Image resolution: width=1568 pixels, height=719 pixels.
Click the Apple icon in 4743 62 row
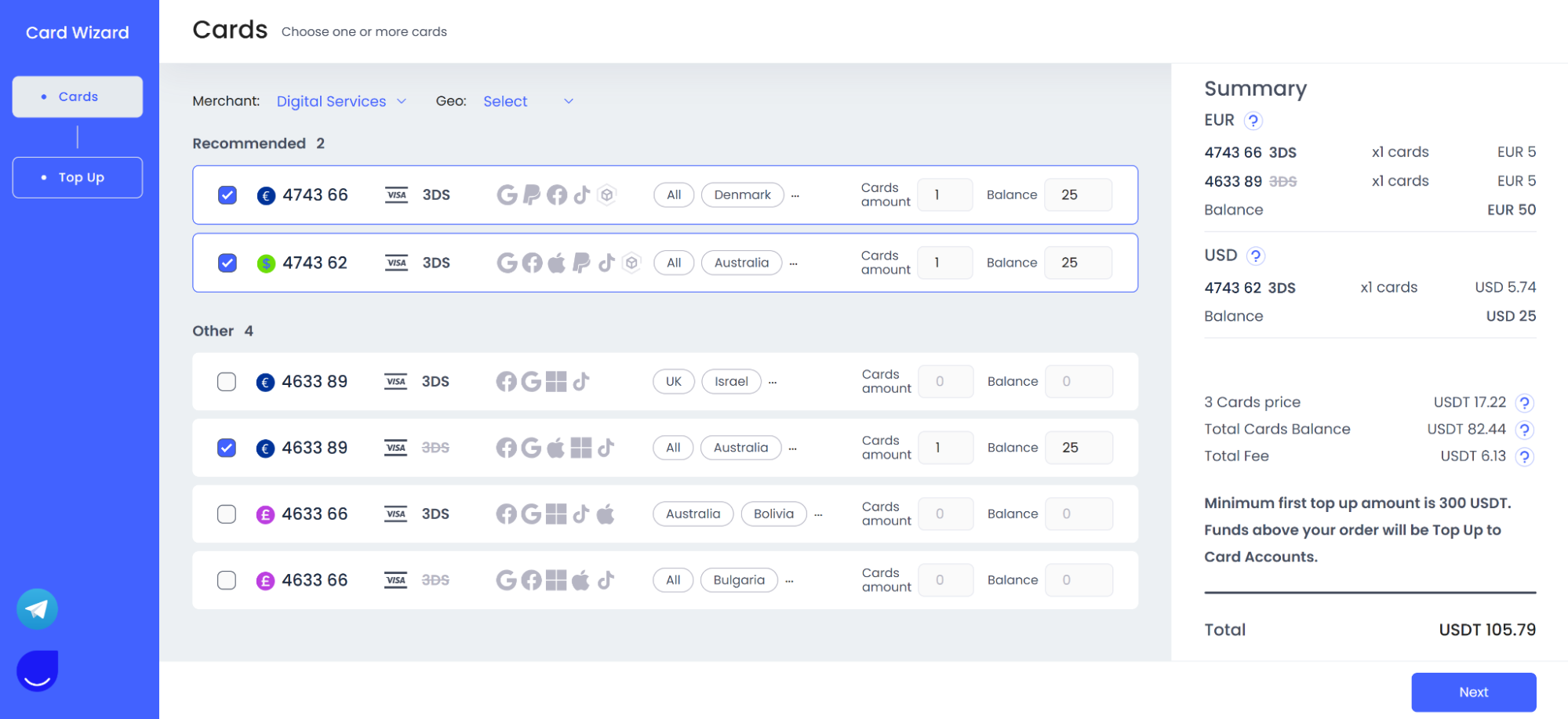556,263
